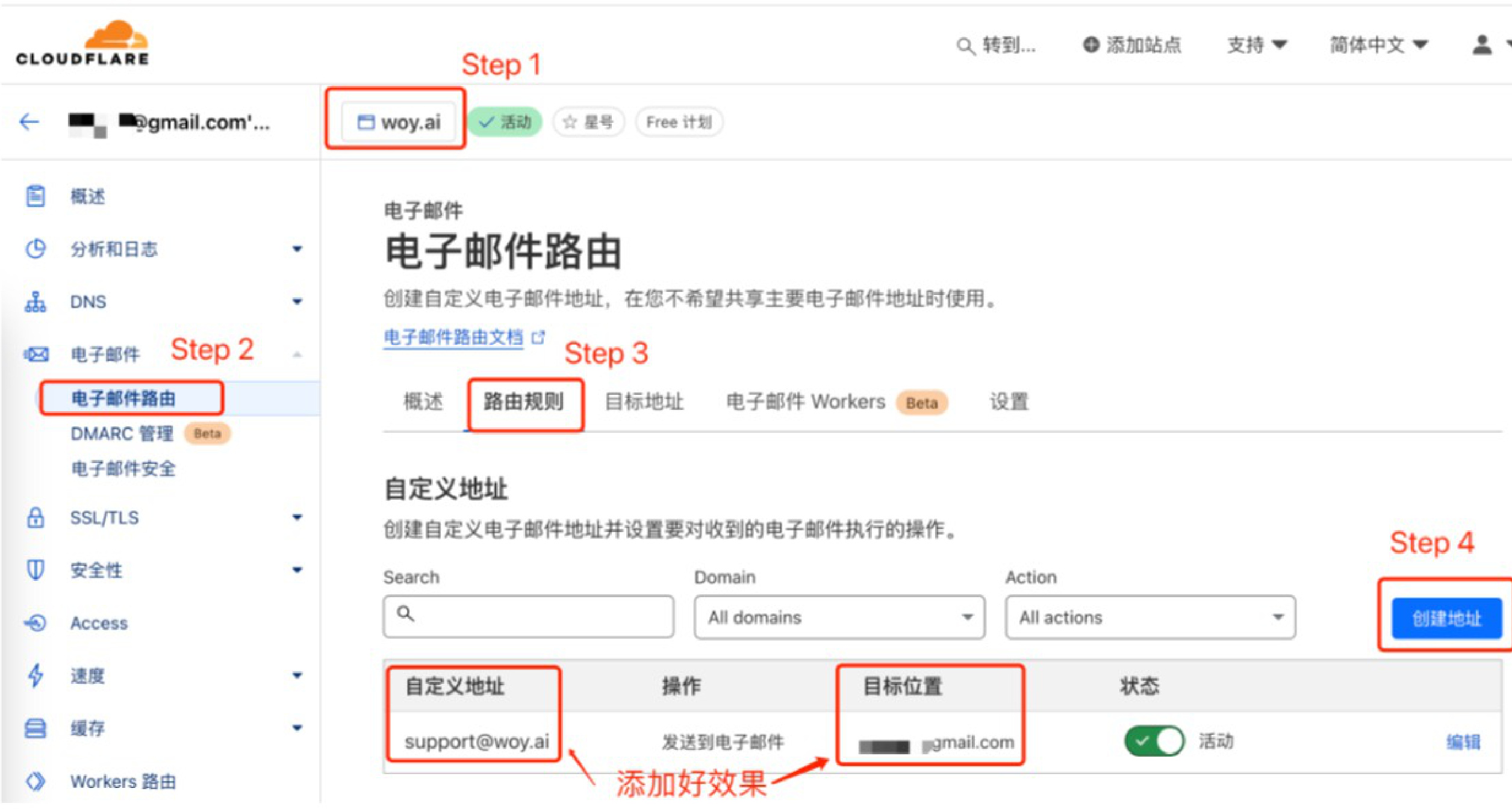1512x809 pixels.
Task: Toggle the support@woy.ai rule active switch
Action: (x=1153, y=741)
